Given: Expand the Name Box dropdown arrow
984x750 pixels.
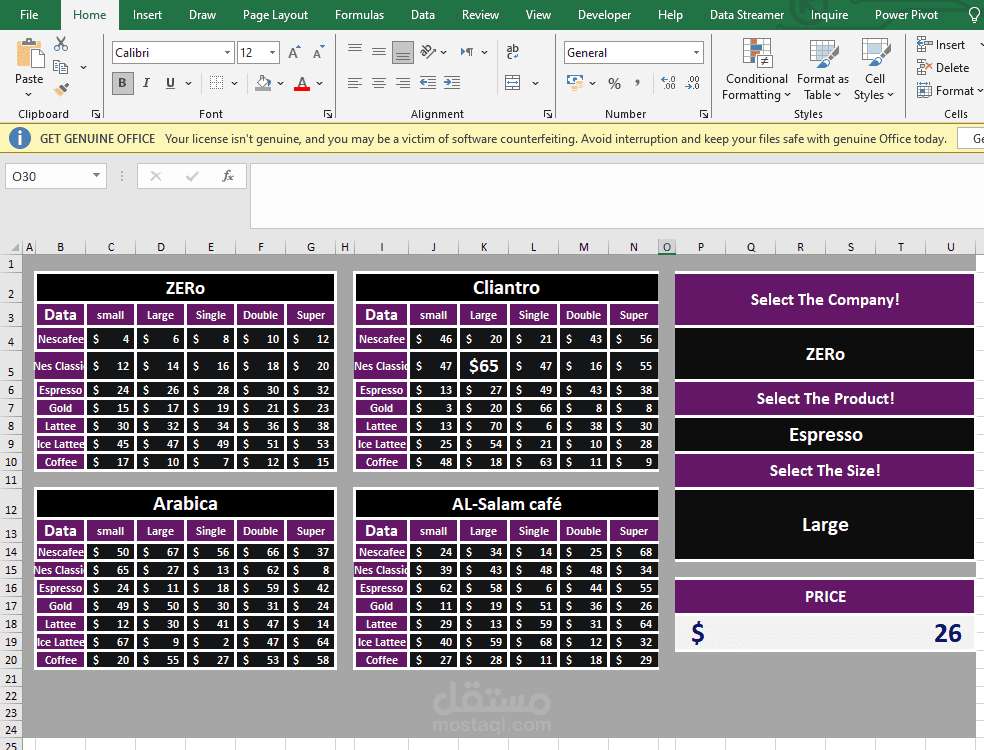Looking at the screenshot, I should click(96, 176).
